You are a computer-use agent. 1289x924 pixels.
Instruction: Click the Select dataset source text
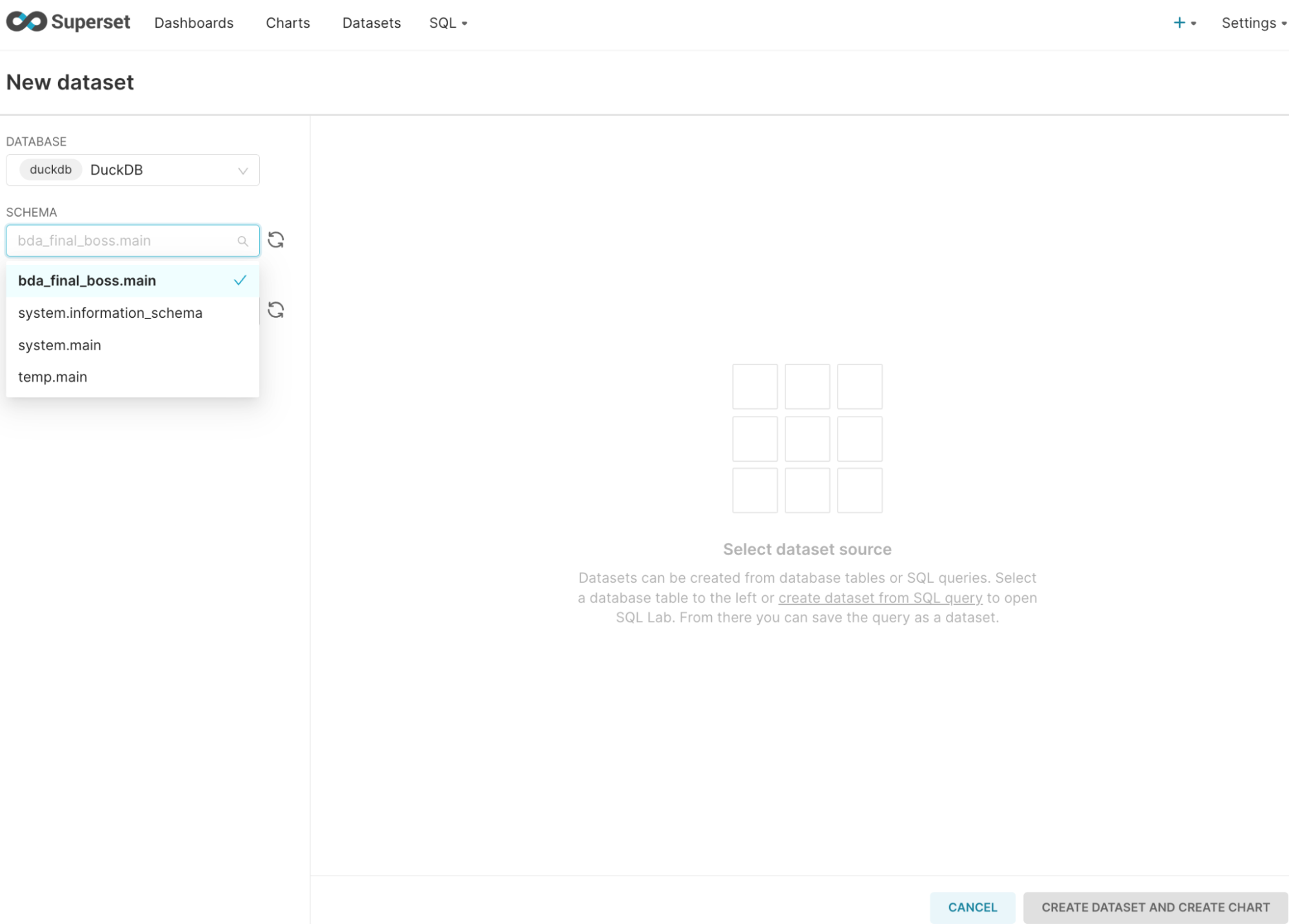[807, 549]
